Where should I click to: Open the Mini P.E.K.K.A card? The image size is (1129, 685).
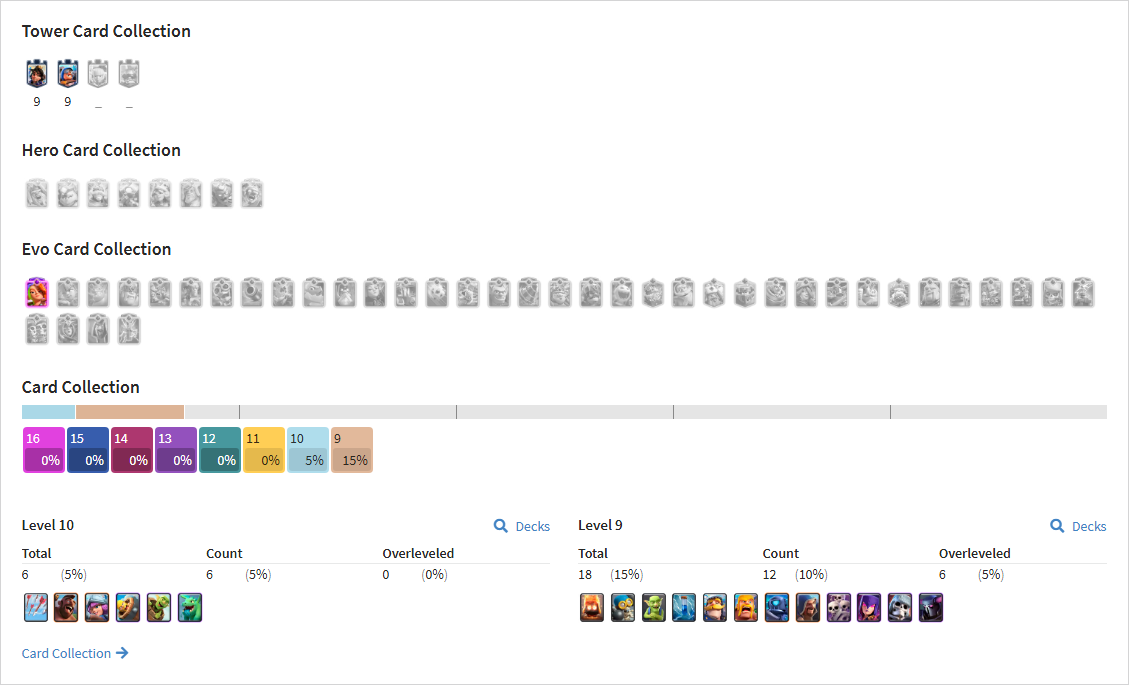point(777,607)
